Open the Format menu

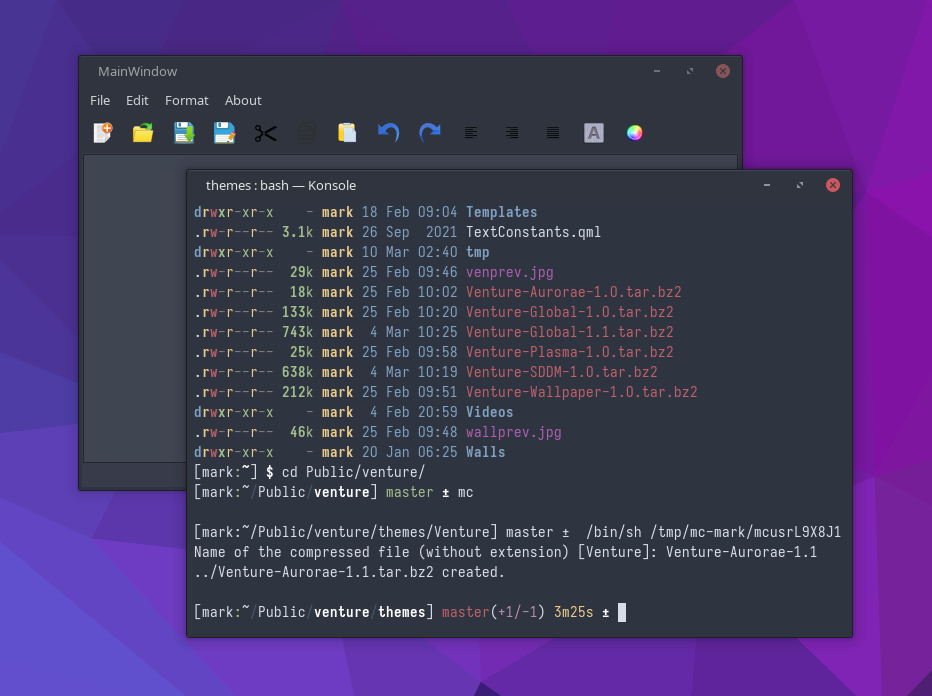tap(187, 100)
